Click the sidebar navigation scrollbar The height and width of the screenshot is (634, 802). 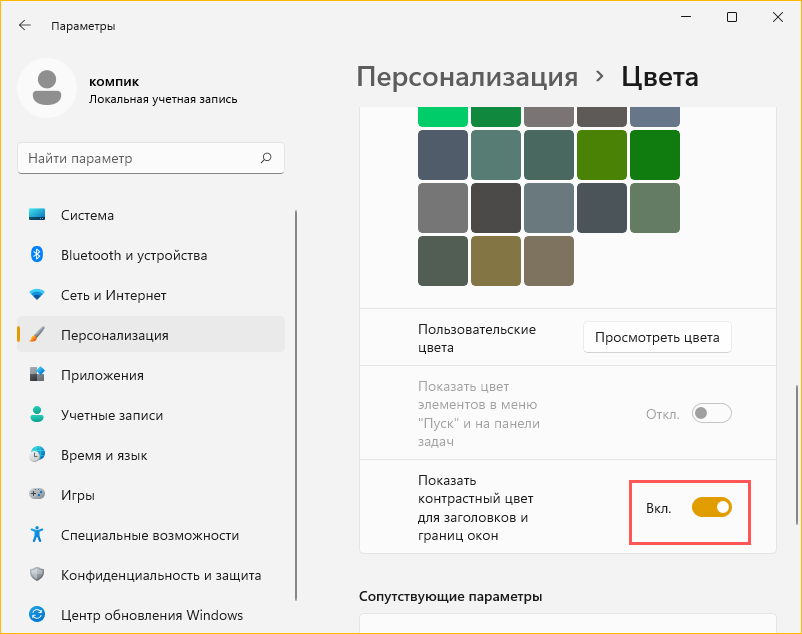296,405
